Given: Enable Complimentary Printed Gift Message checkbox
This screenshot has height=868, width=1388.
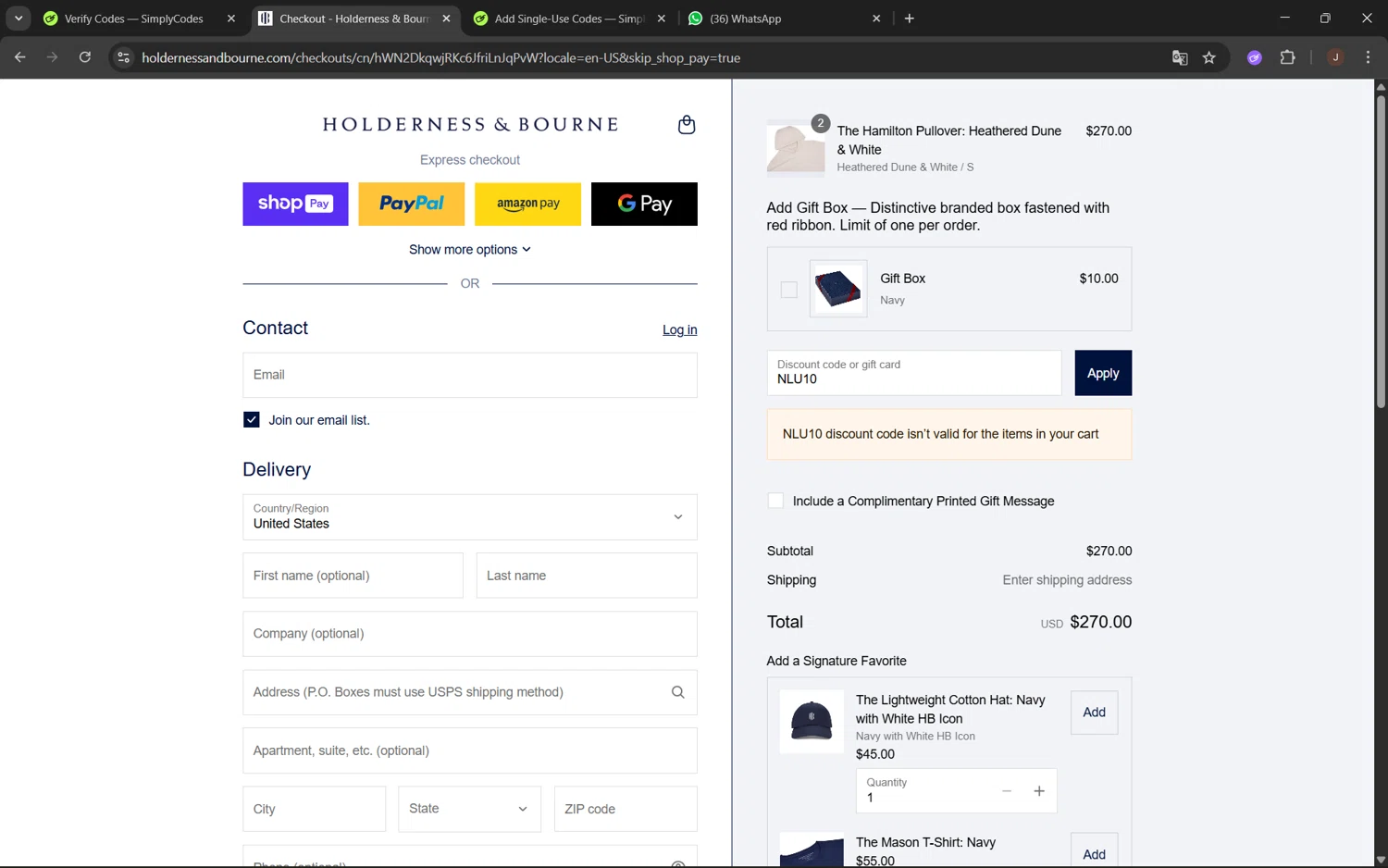Looking at the screenshot, I should coord(775,501).
